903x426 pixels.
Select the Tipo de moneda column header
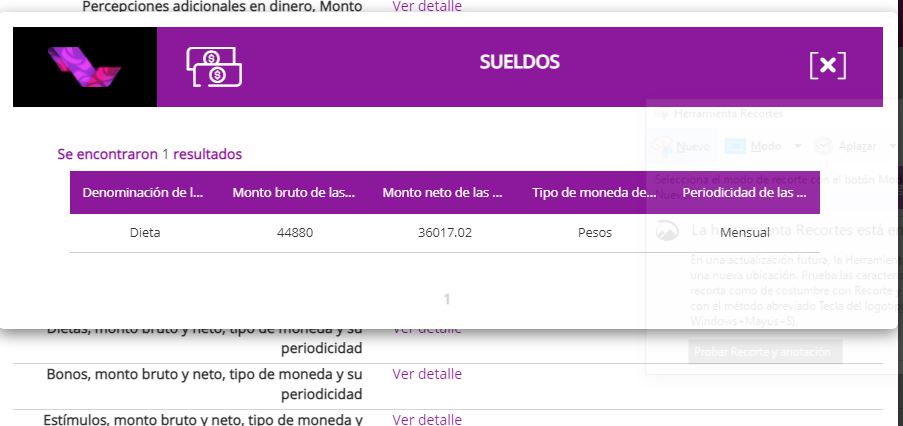[x=594, y=192]
